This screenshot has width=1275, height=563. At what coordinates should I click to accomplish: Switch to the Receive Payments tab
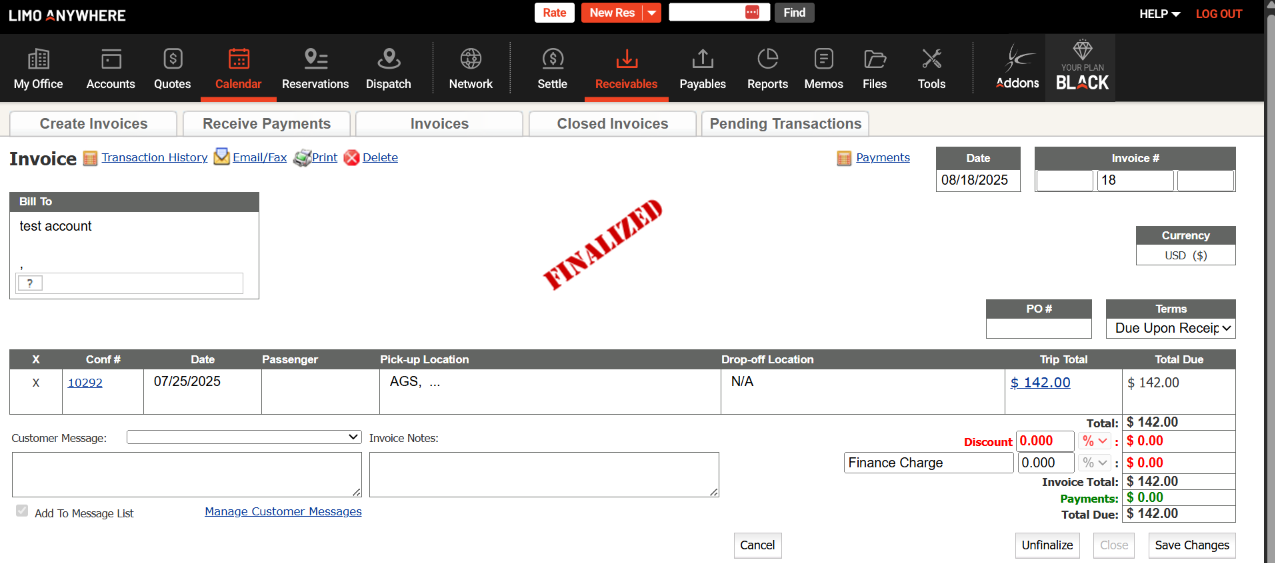(x=266, y=124)
